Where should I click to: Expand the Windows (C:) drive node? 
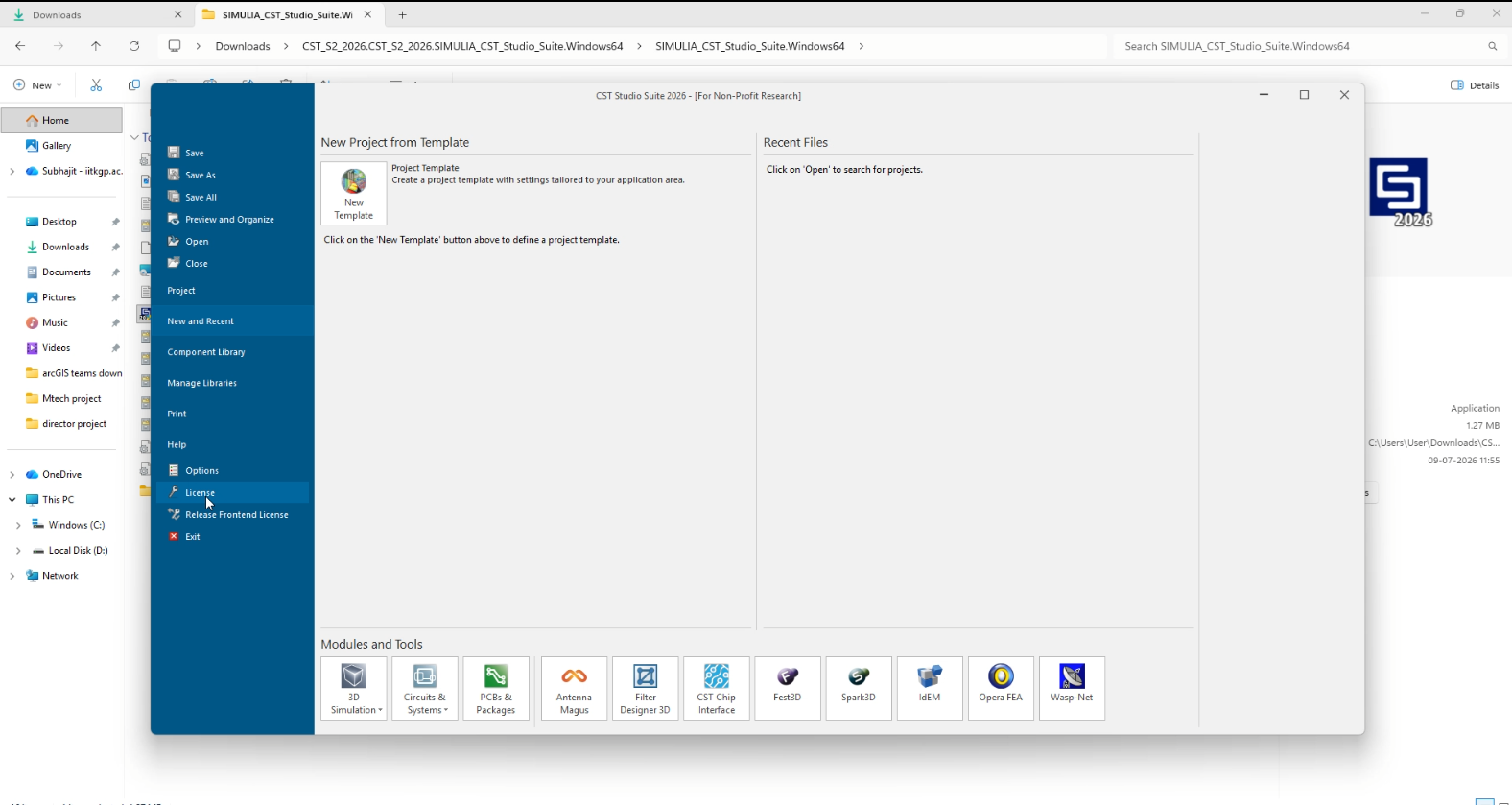[x=18, y=525]
